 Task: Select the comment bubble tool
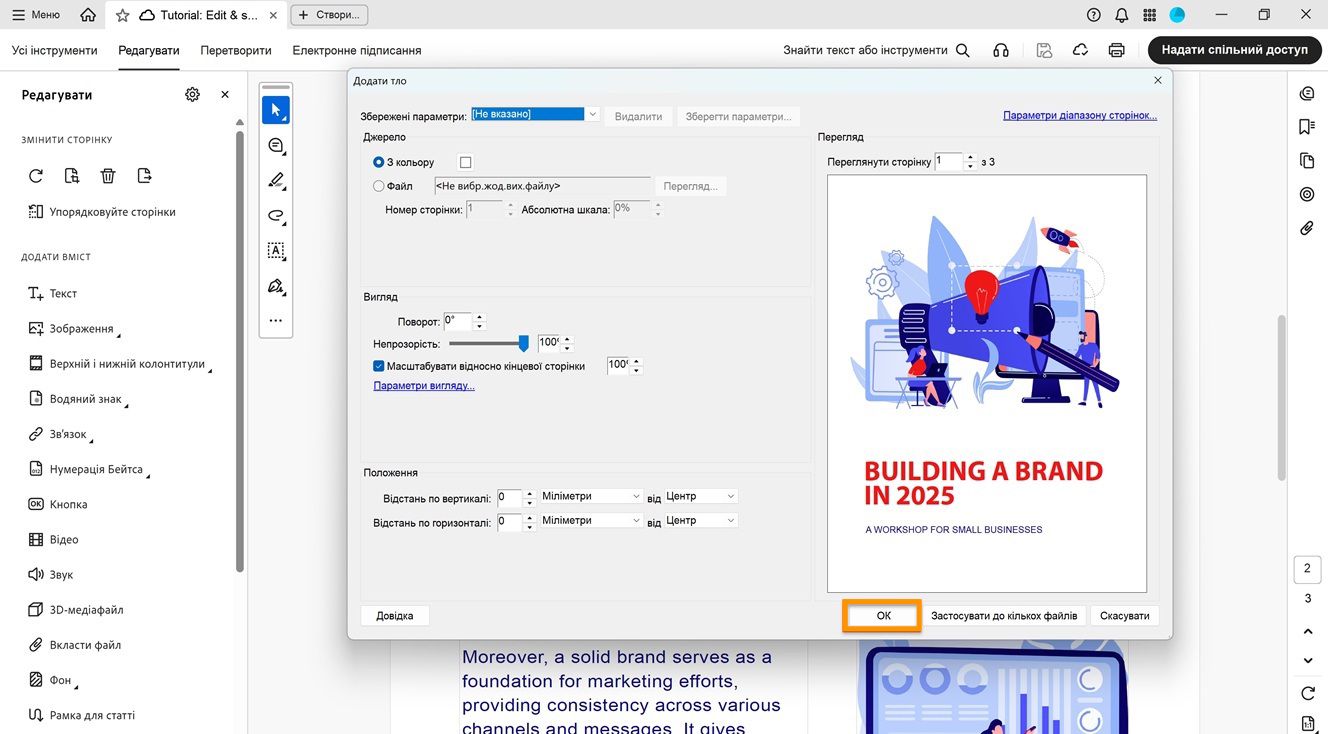point(276,146)
